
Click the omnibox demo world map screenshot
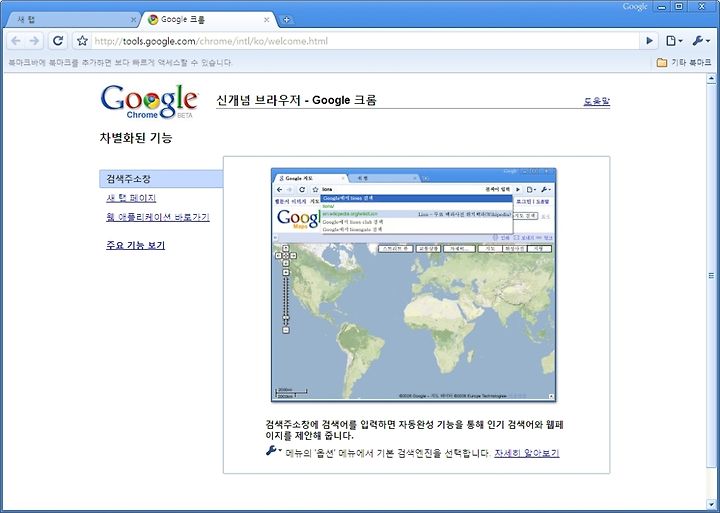pos(414,285)
